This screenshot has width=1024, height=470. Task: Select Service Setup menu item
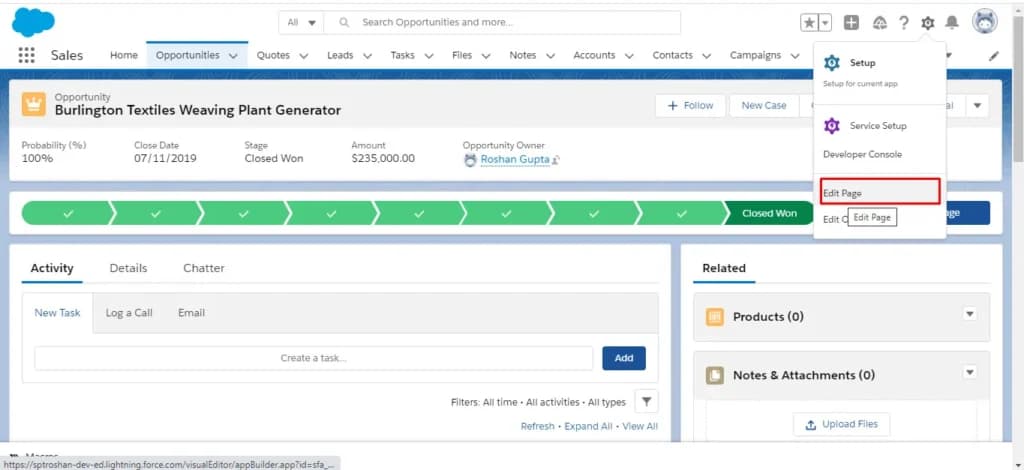pyautogui.click(x=879, y=126)
